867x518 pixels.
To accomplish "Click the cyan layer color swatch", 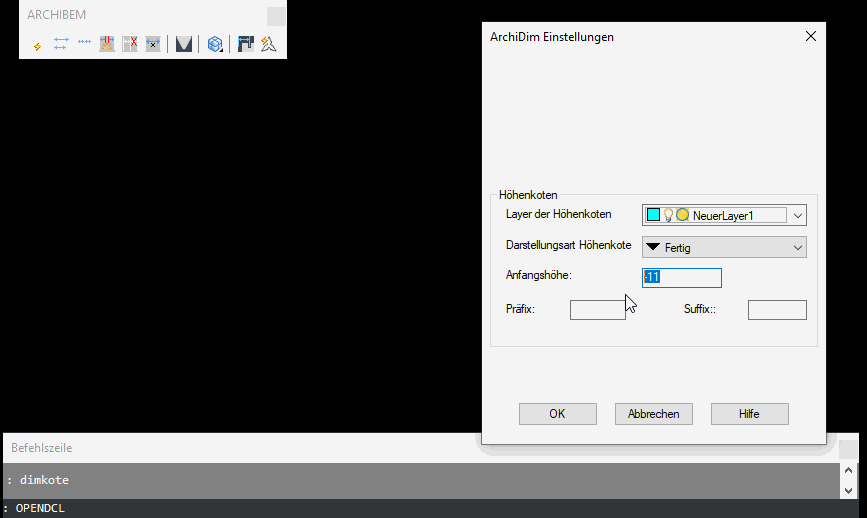I will pos(653,215).
